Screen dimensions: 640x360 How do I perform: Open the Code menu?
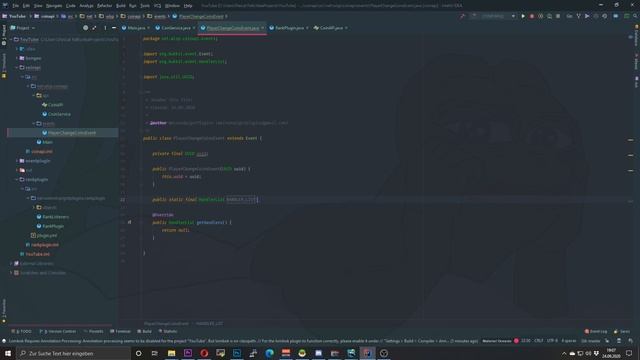[71, 6]
